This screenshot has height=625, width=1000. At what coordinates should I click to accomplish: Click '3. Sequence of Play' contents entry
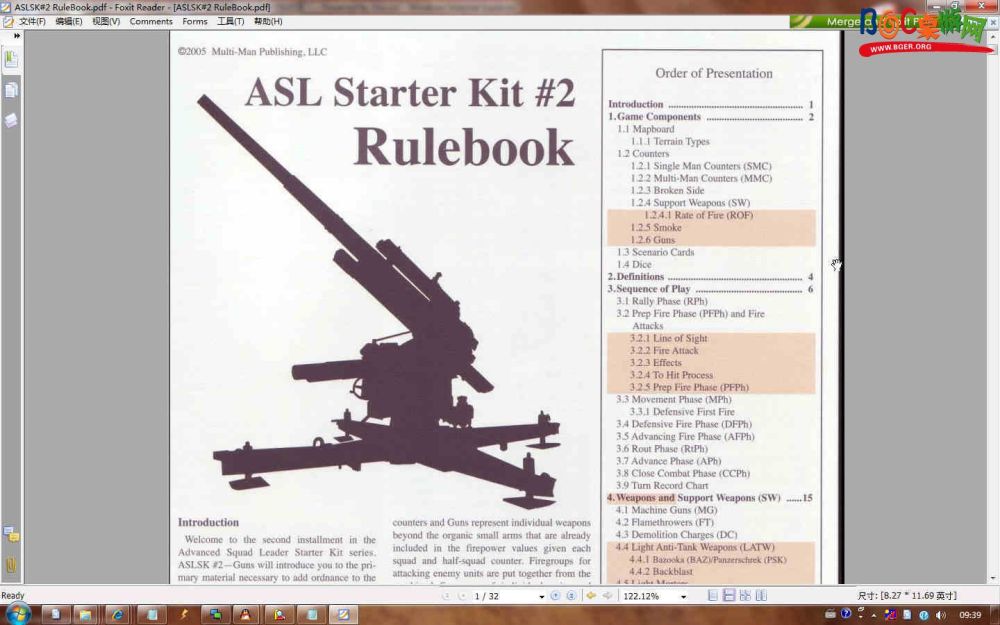click(649, 289)
